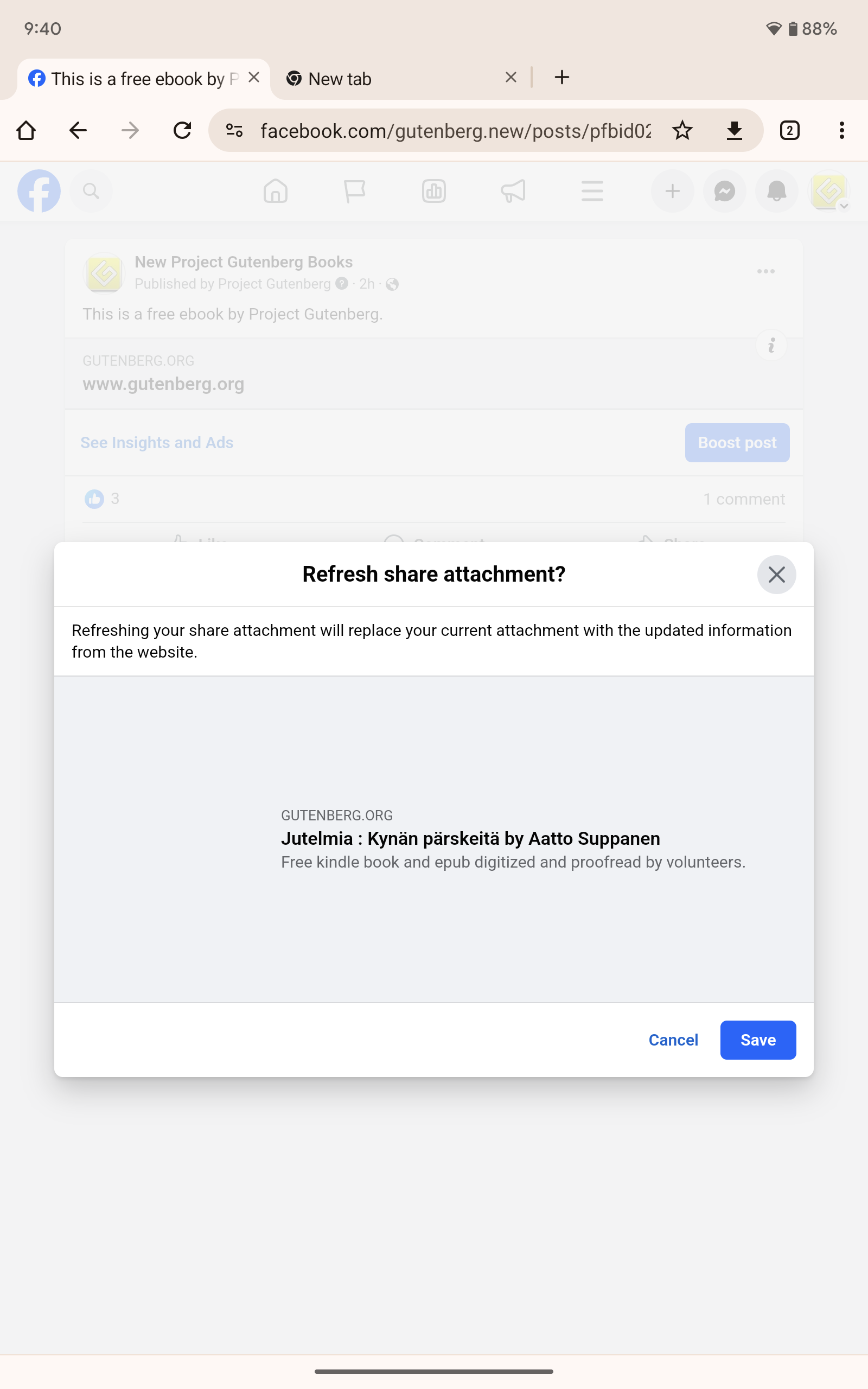Viewport: 868px width, 1389px height.
Task: Select the 'This is a free ebook' tab
Action: pyautogui.click(x=144, y=79)
